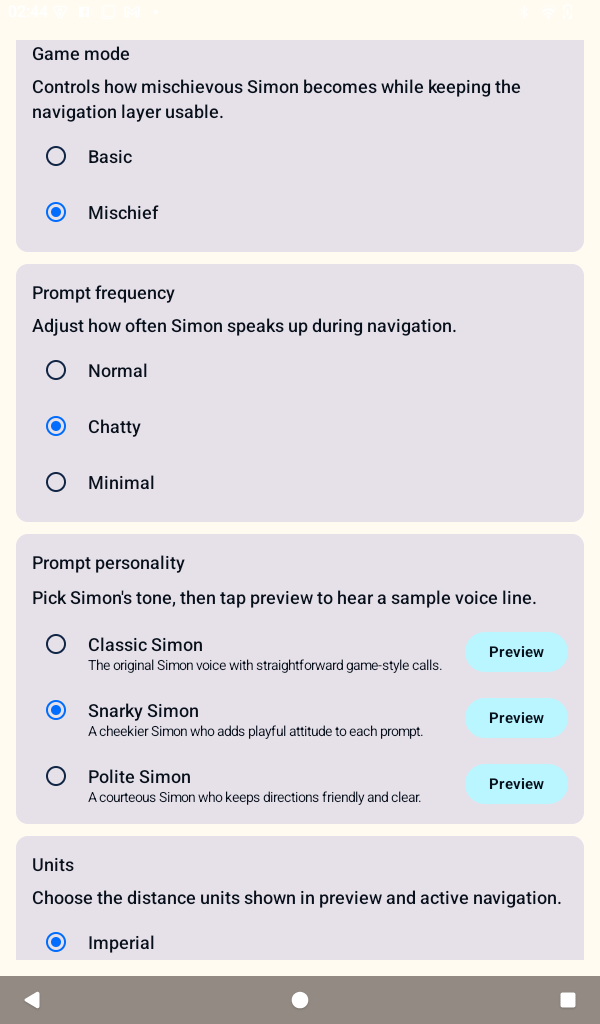Select the Chatty prompt frequency
This screenshot has width=600, height=1024.
pos(56,426)
